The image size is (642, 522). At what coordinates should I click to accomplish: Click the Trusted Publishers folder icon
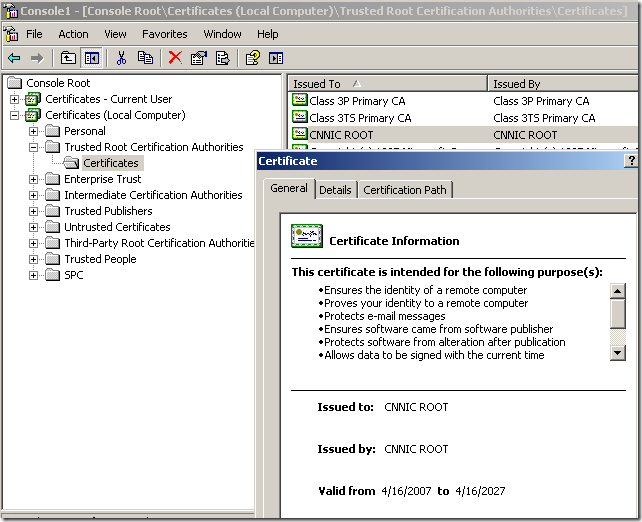(x=52, y=211)
